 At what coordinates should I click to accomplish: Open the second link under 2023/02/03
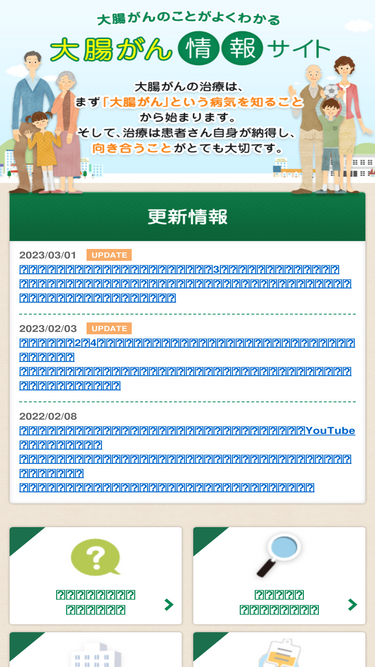[185, 379]
